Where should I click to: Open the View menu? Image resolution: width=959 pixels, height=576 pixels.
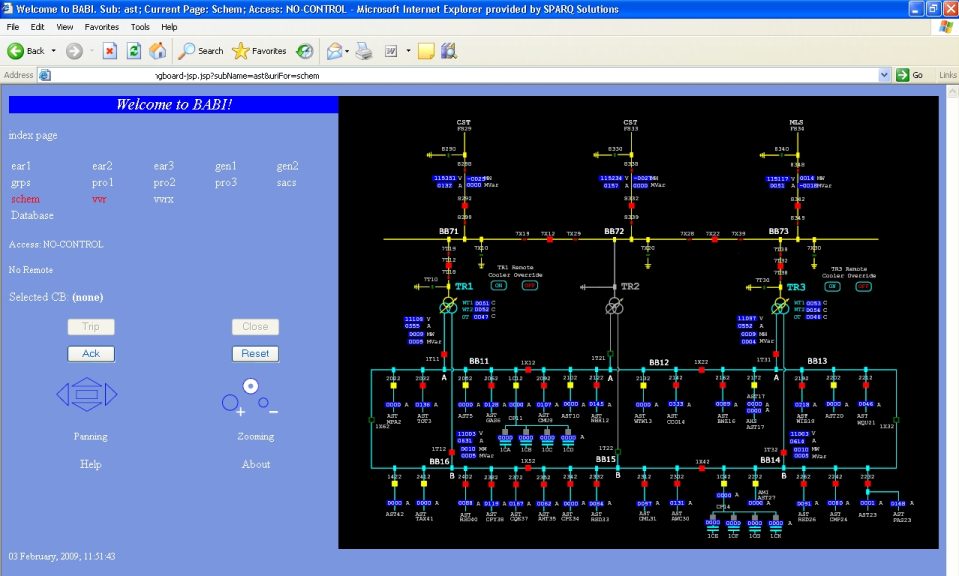click(65, 27)
